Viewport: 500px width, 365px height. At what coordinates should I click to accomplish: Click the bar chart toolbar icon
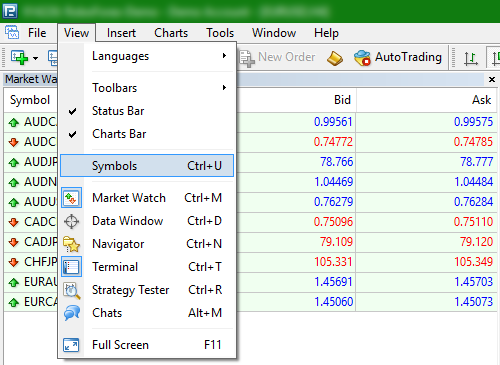click(x=471, y=58)
